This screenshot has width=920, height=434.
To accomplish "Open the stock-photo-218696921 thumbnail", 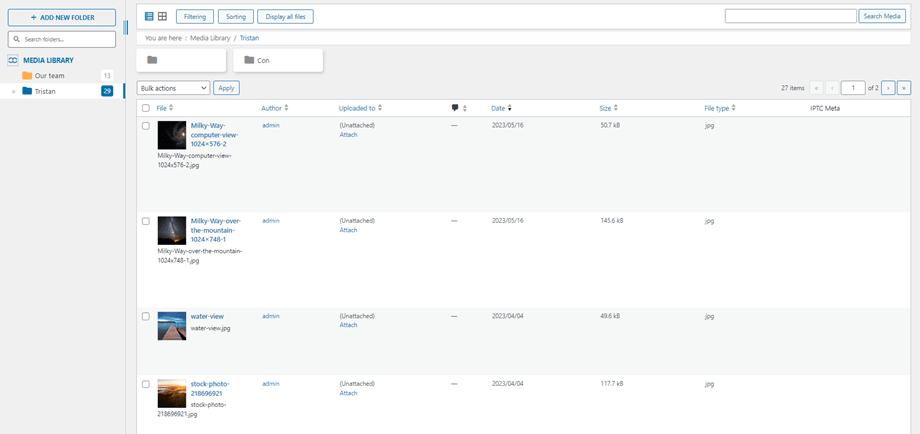I will [x=171, y=393].
